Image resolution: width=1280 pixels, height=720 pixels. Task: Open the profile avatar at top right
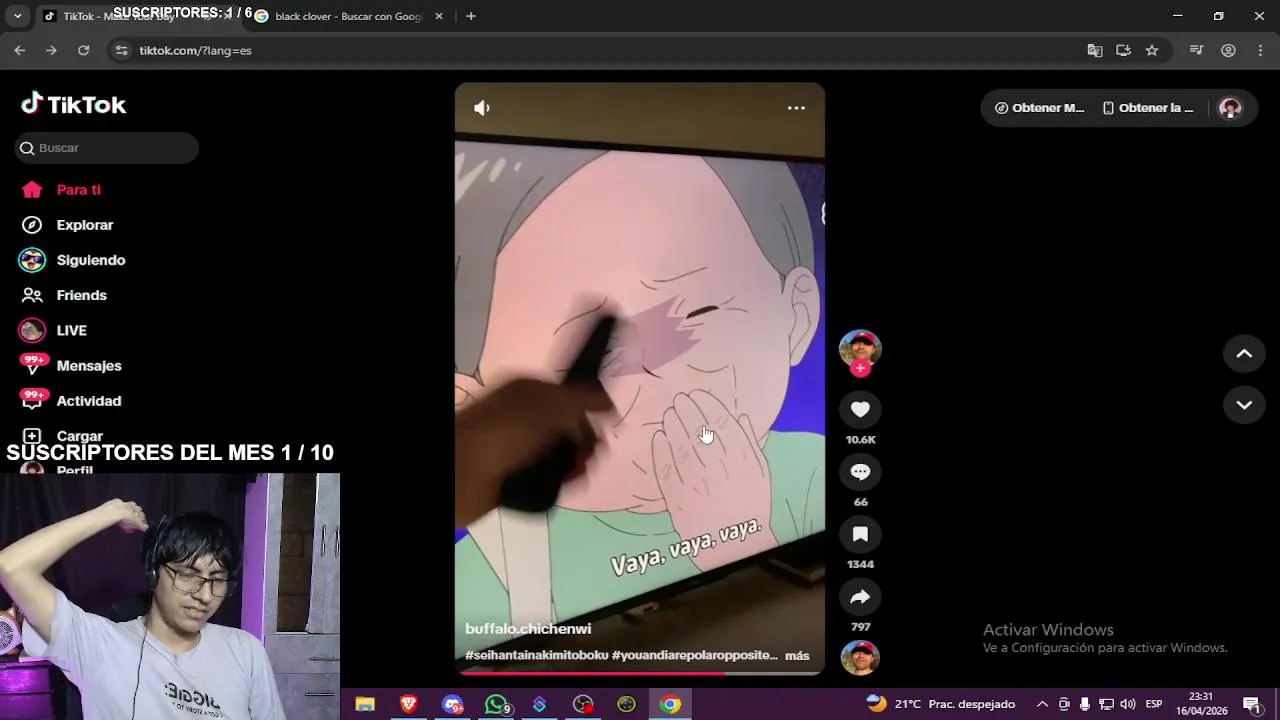[1230, 108]
